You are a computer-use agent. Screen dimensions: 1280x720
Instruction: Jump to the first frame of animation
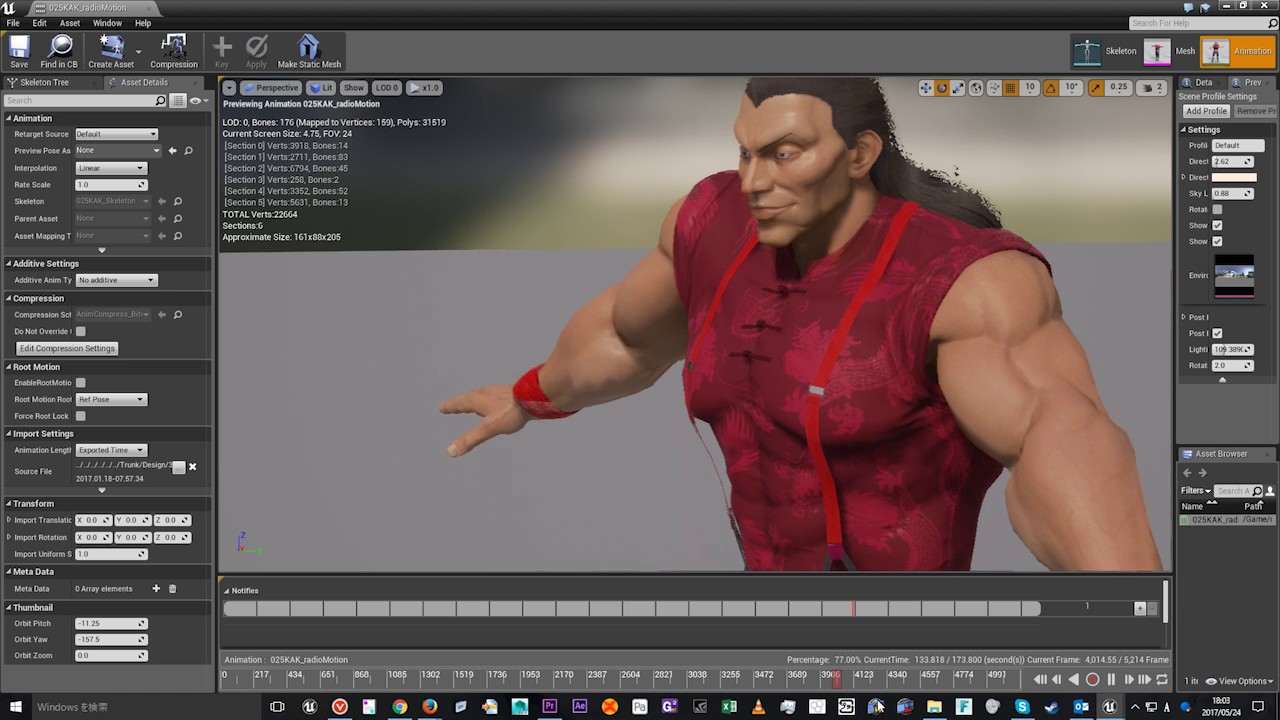coord(1040,680)
